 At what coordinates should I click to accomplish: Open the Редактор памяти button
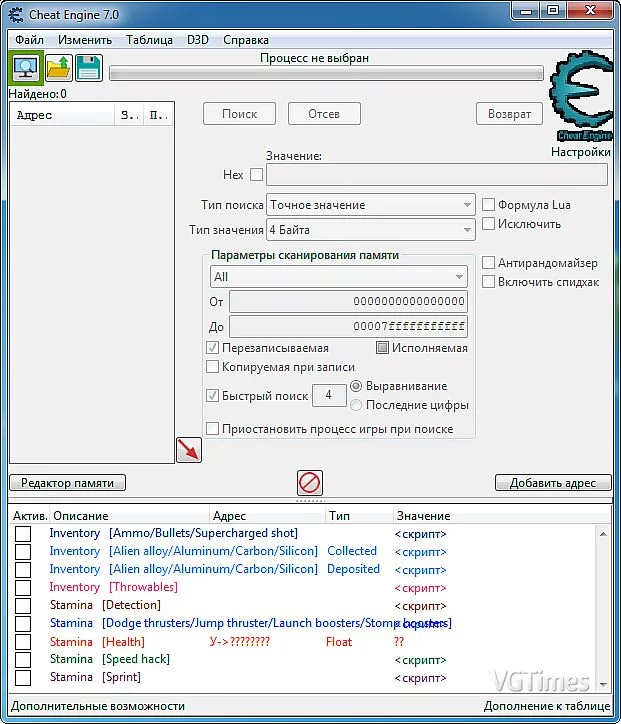67,483
